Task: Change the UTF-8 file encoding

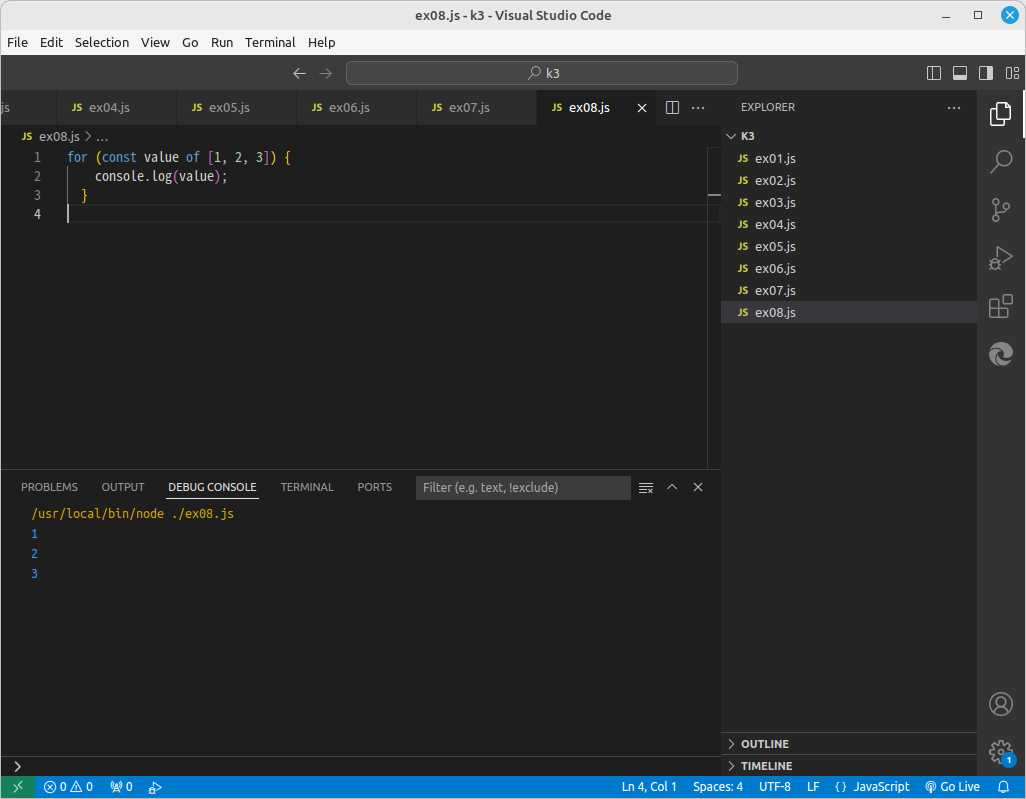Action: pyautogui.click(x=775, y=787)
